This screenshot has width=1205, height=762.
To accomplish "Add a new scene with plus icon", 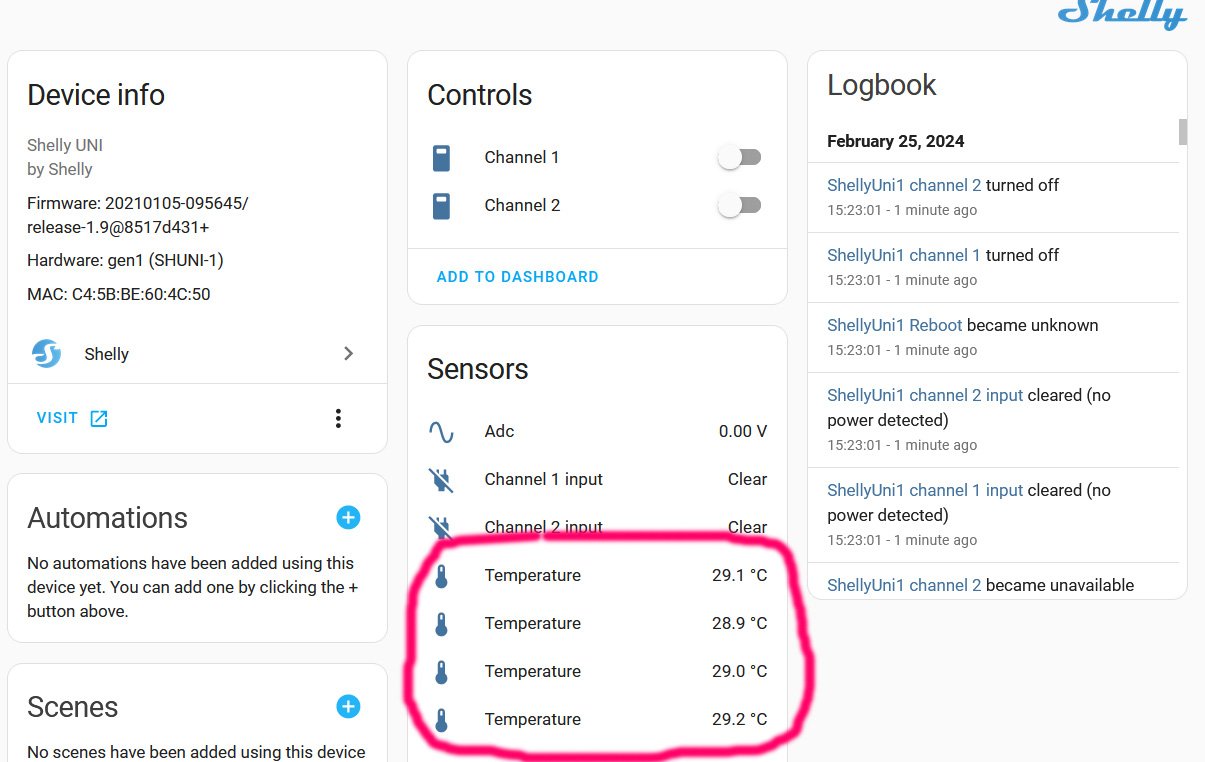I will point(348,707).
